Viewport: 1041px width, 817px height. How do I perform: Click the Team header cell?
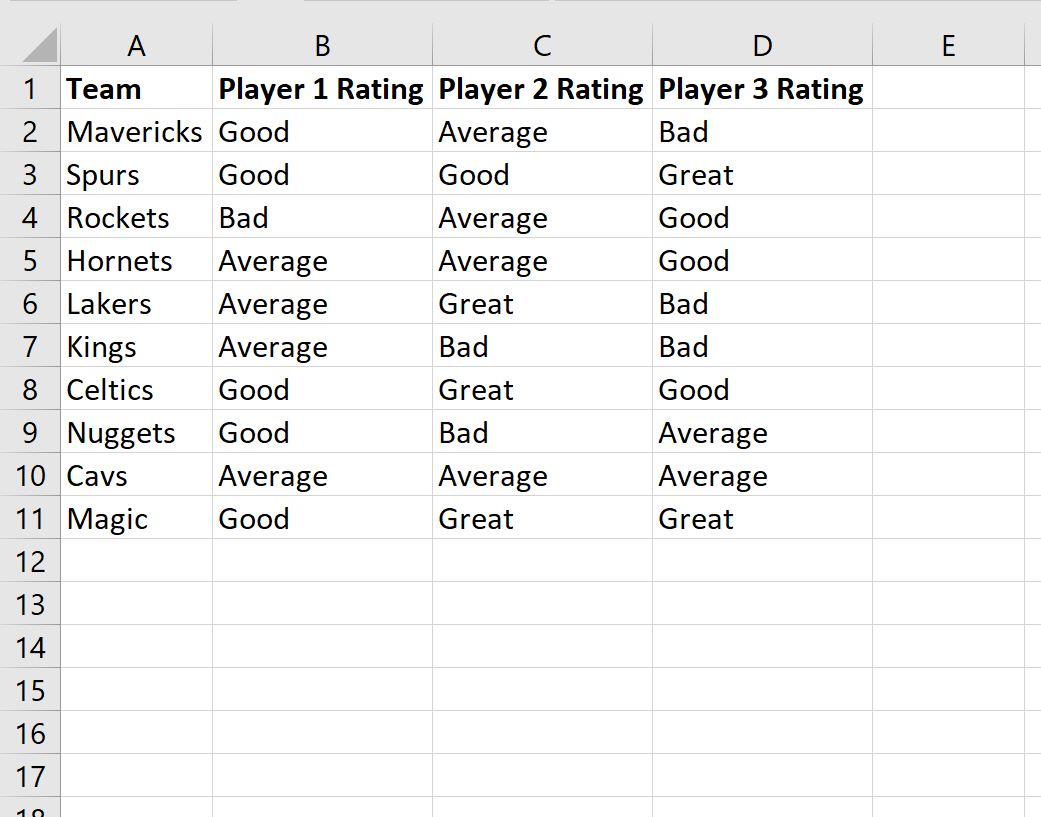136,89
